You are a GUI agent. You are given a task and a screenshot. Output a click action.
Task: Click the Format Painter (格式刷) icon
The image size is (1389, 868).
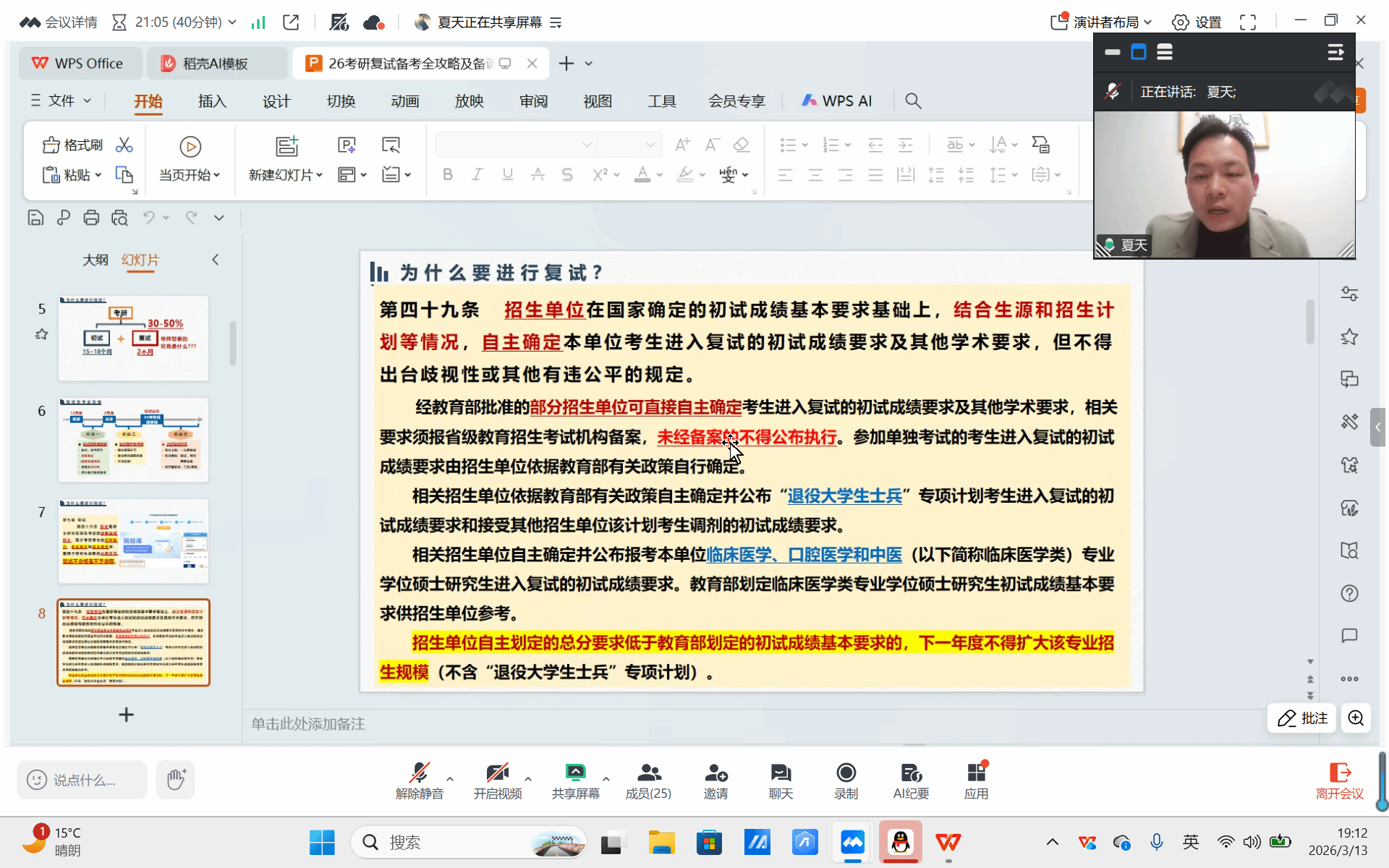pyautogui.click(x=51, y=145)
